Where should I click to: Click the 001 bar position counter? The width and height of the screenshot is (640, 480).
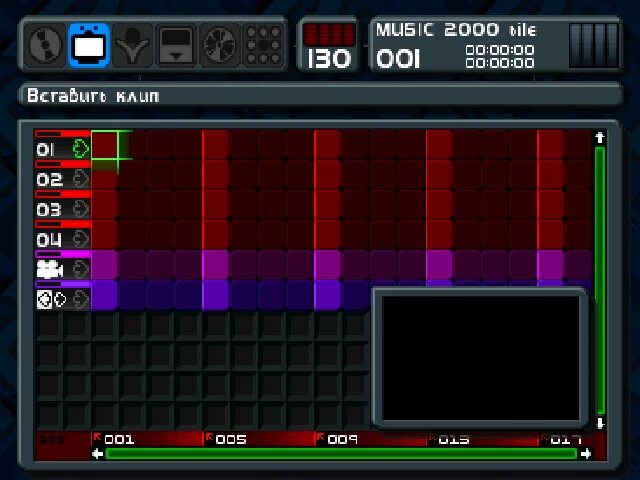click(398, 59)
